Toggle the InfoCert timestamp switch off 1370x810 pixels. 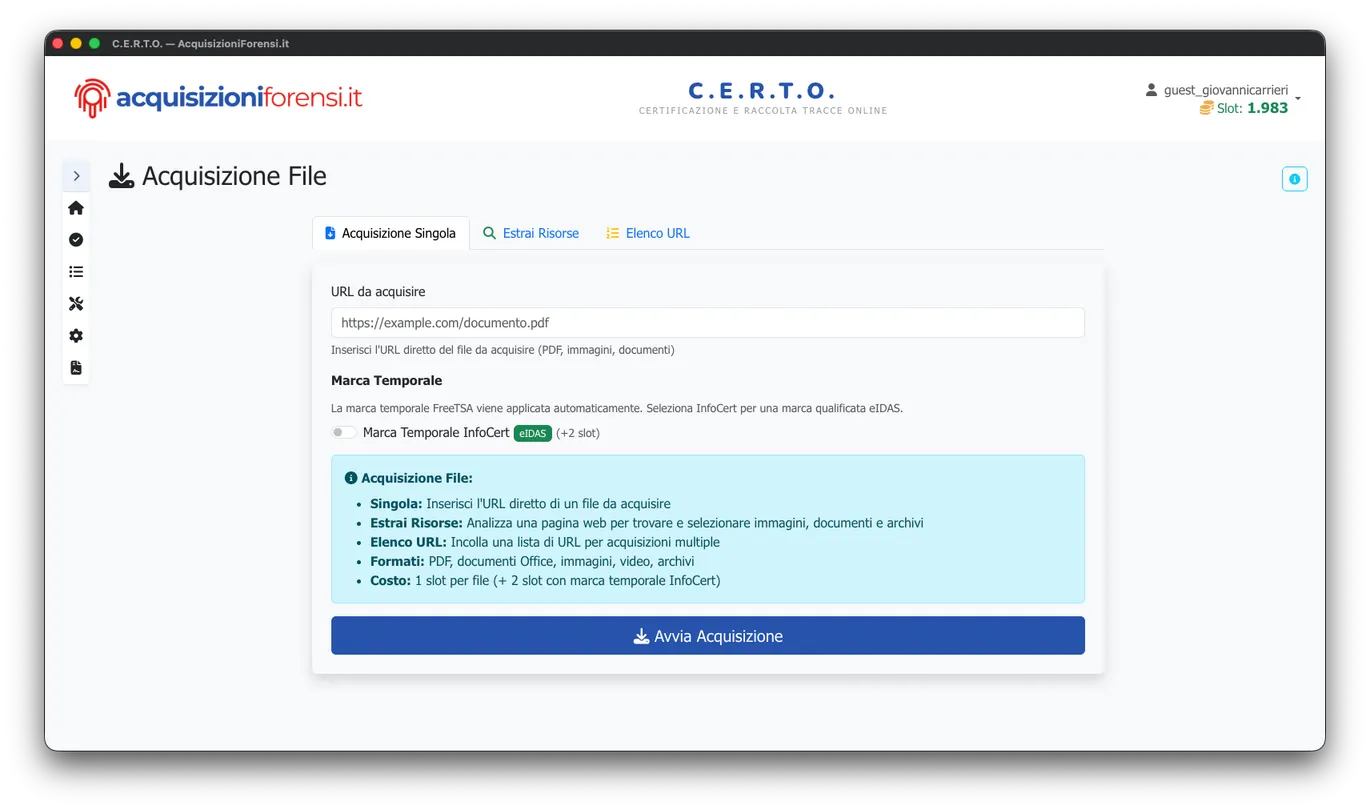coord(343,431)
